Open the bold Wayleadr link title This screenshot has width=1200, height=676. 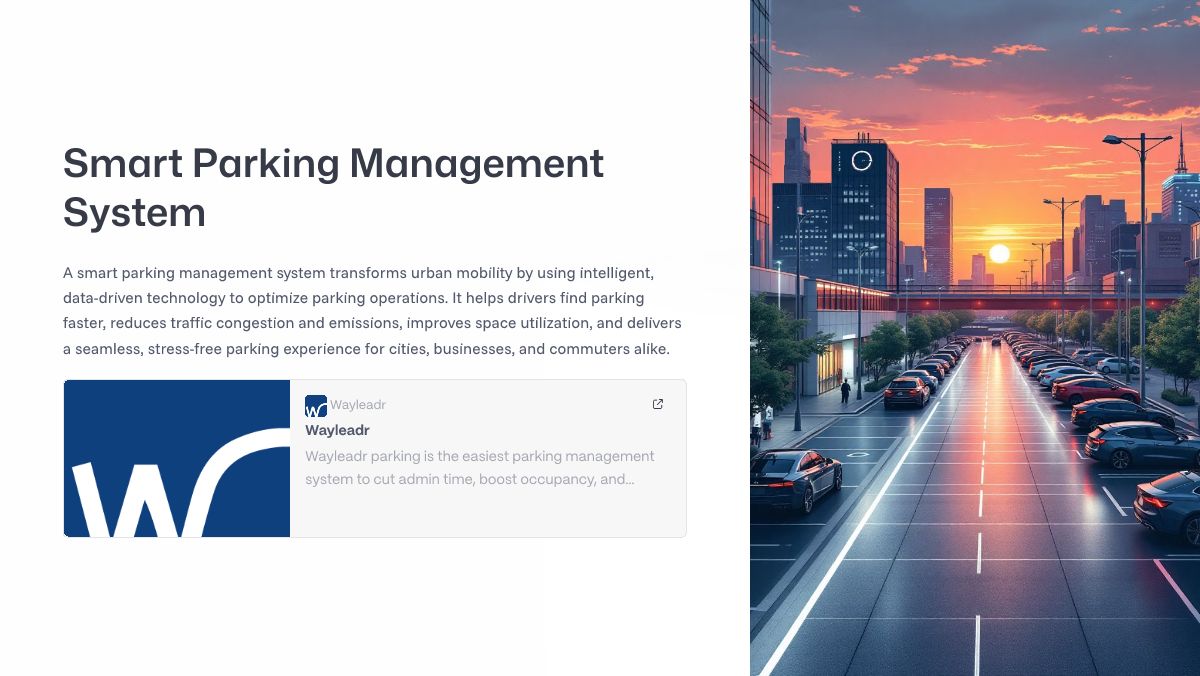click(x=337, y=430)
